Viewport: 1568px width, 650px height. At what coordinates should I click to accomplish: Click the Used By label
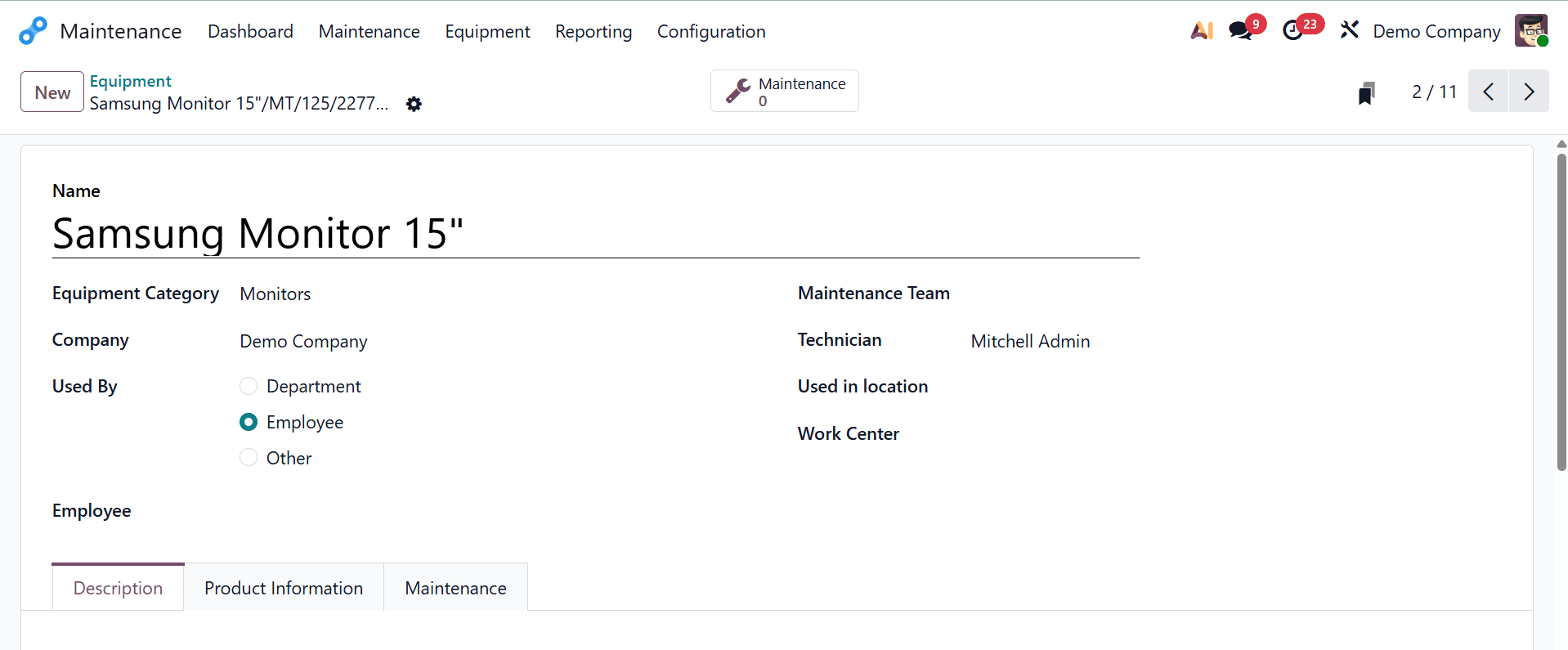(85, 387)
